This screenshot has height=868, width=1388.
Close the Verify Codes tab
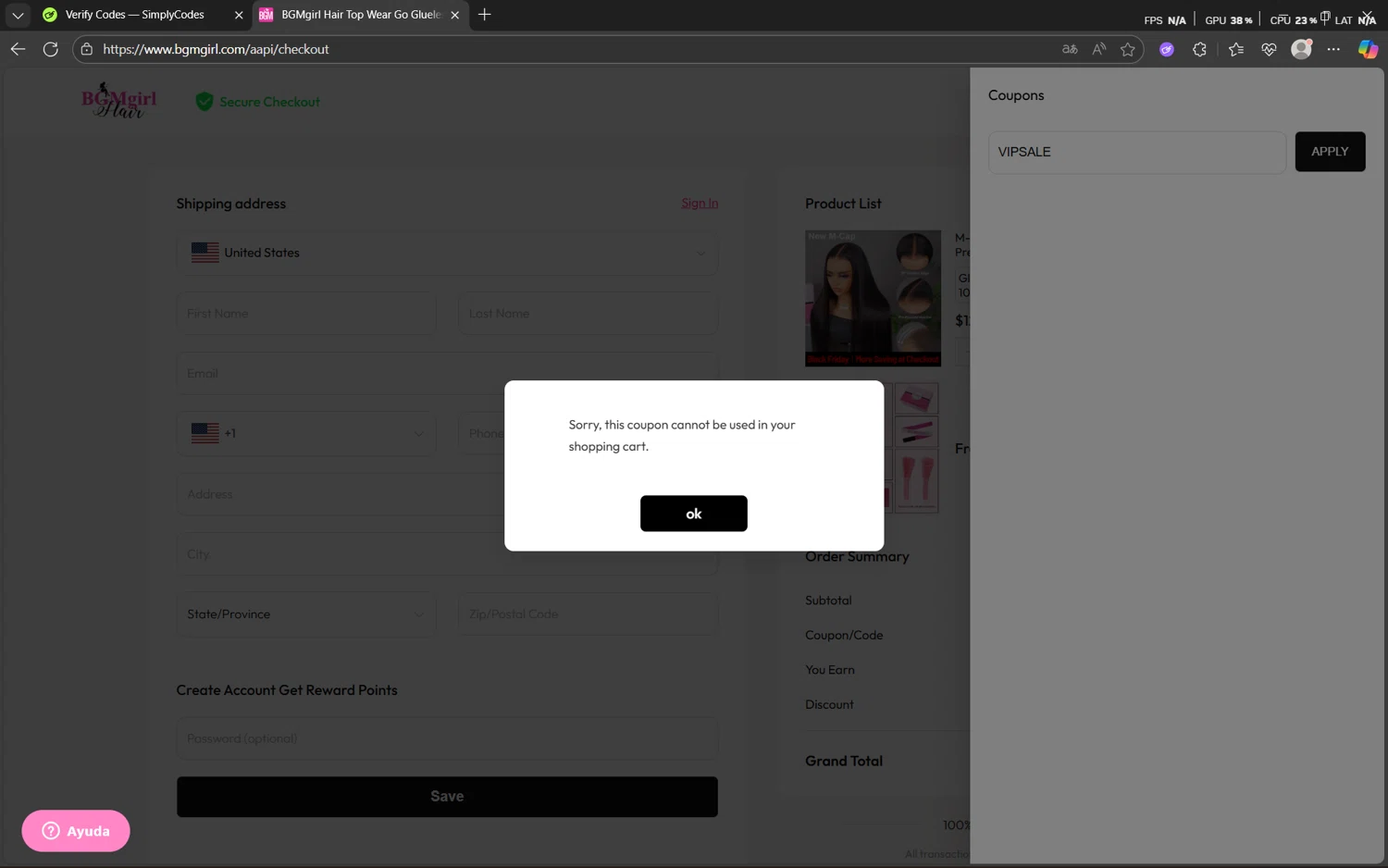[239, 15]
